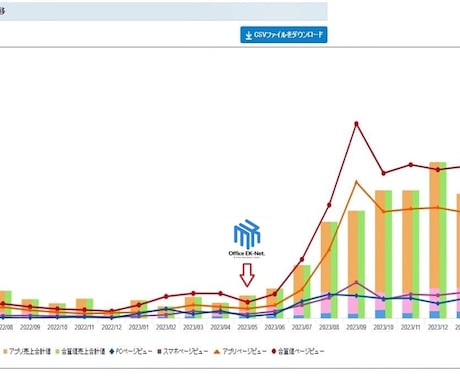Click the 2023/05 axis label
Viewport: 460px width, 380px height.
point(248,327)
